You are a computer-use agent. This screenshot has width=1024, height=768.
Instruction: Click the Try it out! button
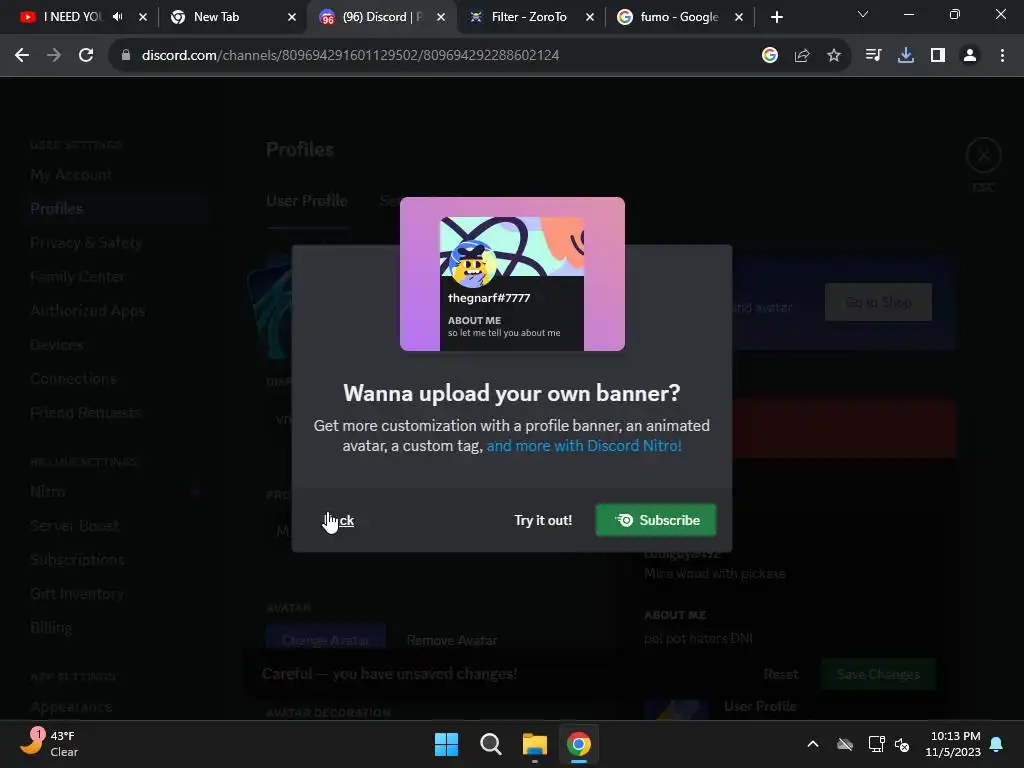(x=543, y=520)
